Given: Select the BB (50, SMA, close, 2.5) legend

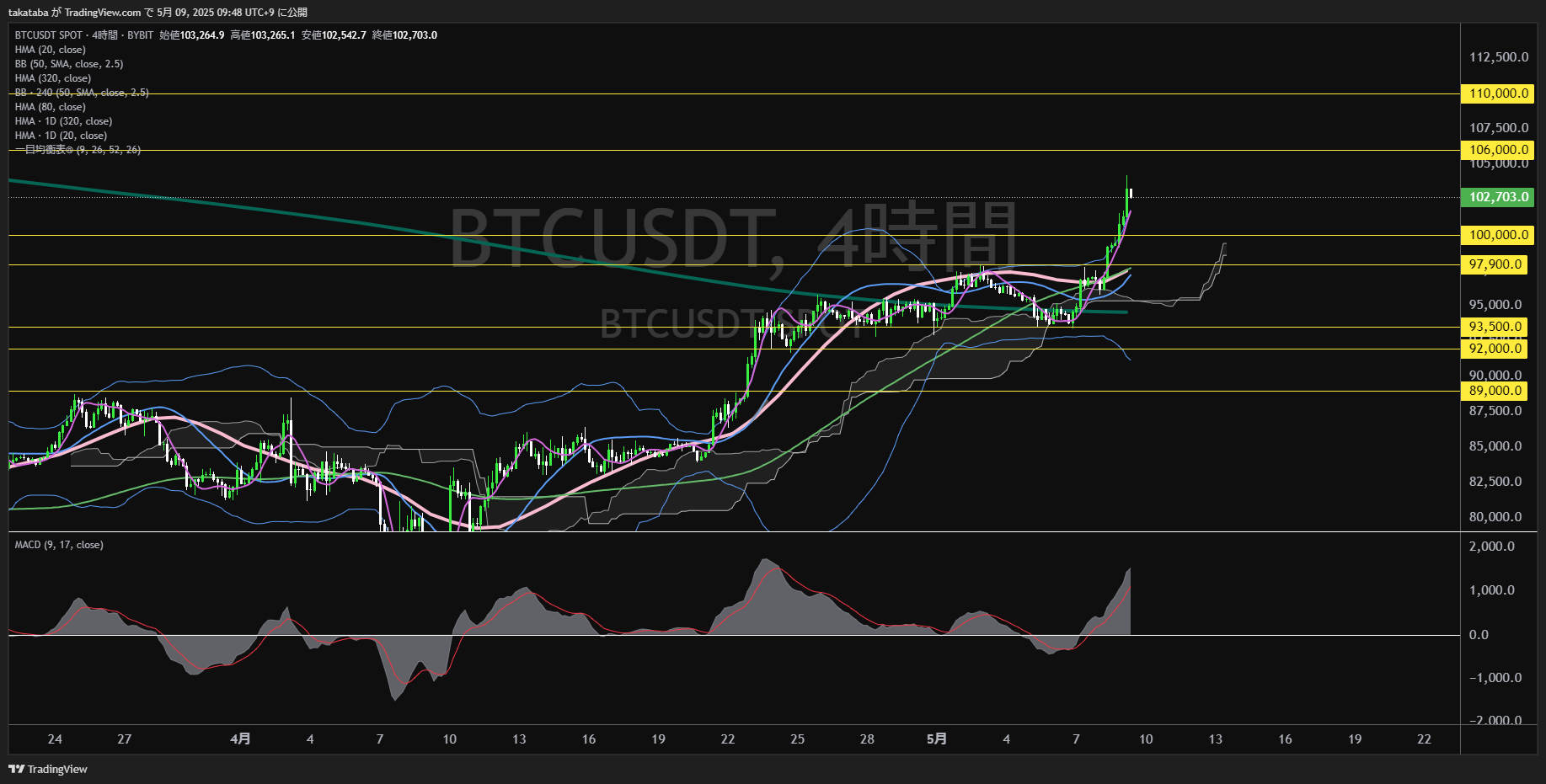Looking at the screenshot, I should click(69, 64).
